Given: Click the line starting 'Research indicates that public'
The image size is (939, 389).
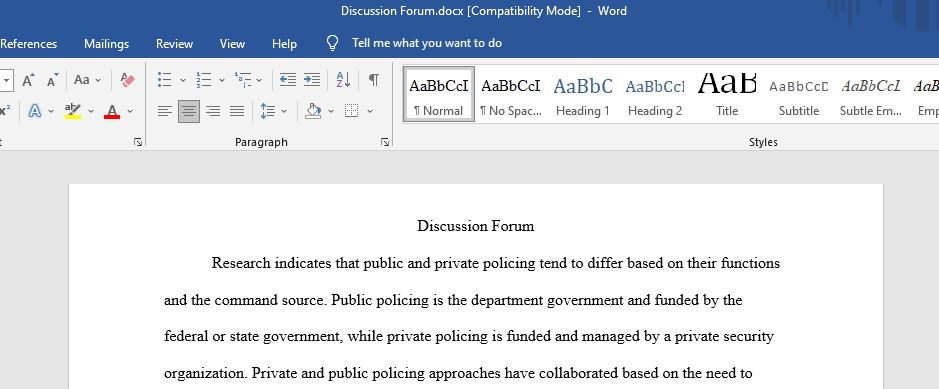Looking at the screenshot, I should pyautogui.click(x=495, y=263).
